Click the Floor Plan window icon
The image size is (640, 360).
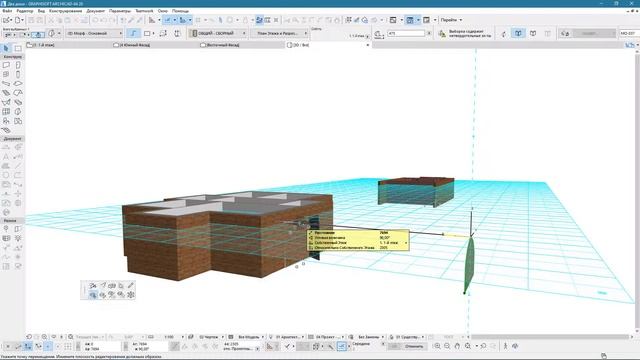point(393,20)
